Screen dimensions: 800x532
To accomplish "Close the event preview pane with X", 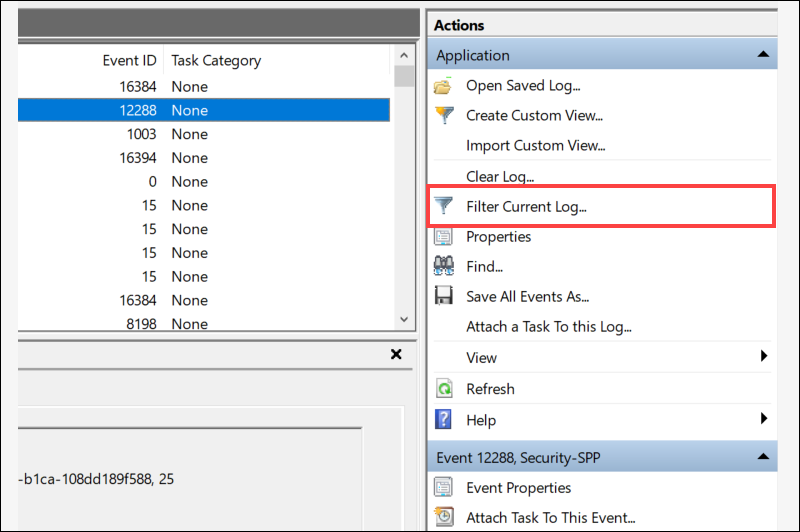I will tap(396, 354).
